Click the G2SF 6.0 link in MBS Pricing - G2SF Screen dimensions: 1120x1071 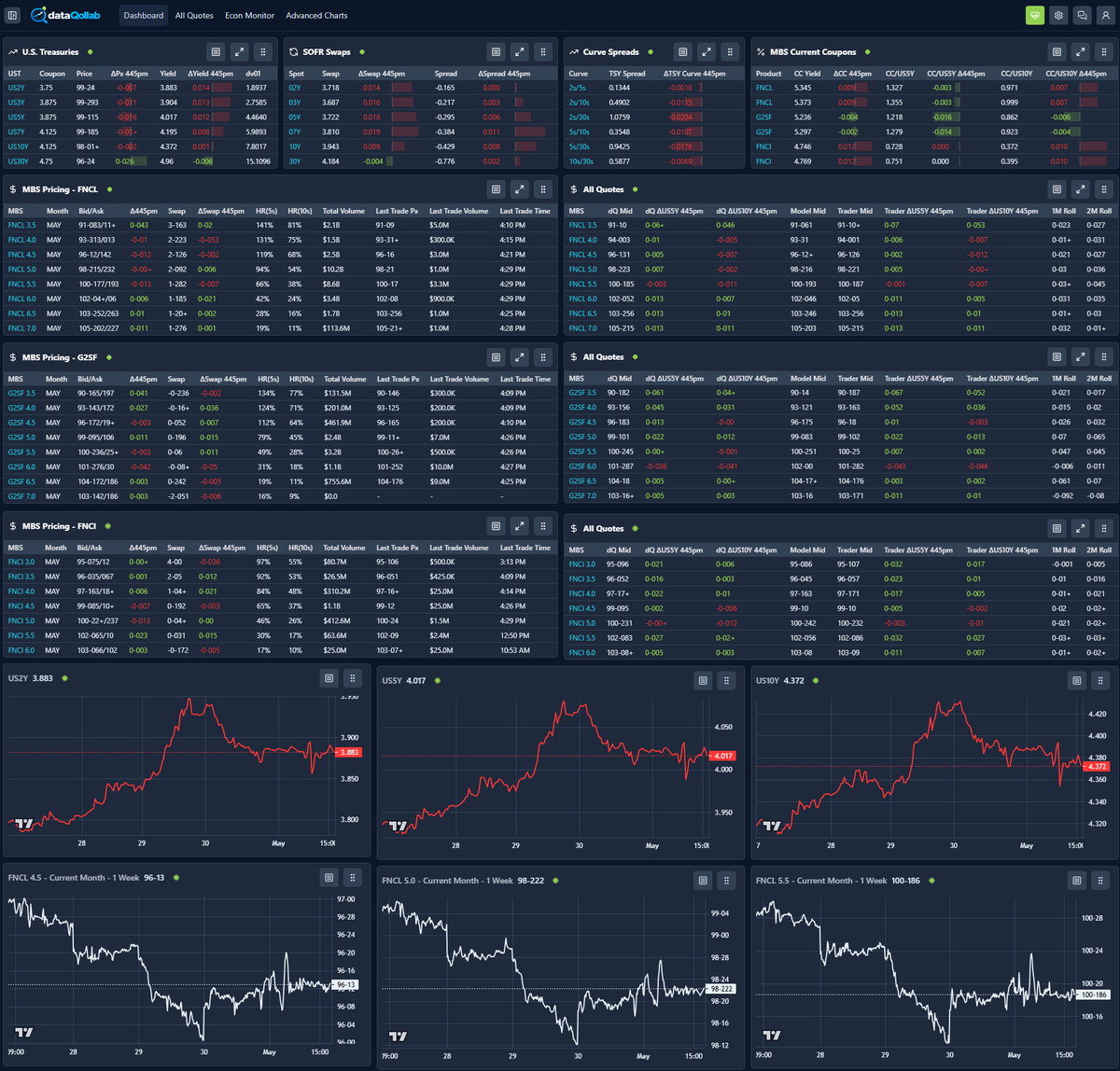click(22, 466)
